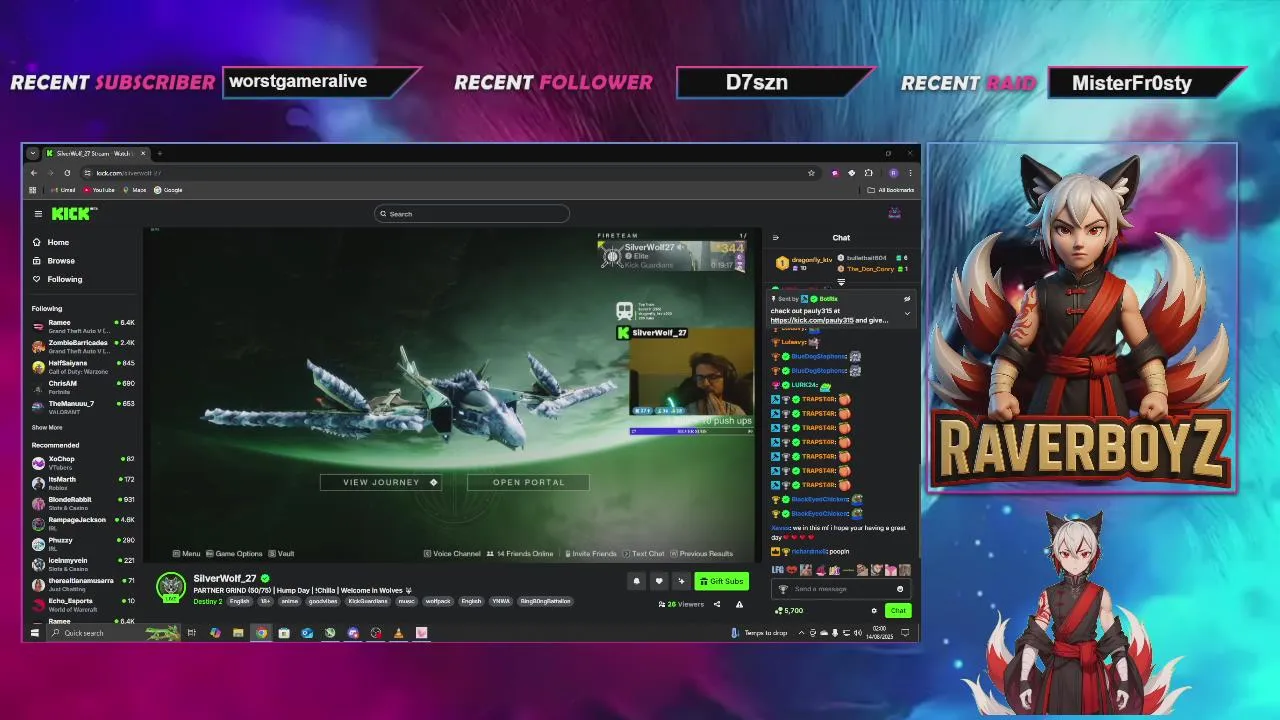Hide the pinned message eye icon

point(907,299)
